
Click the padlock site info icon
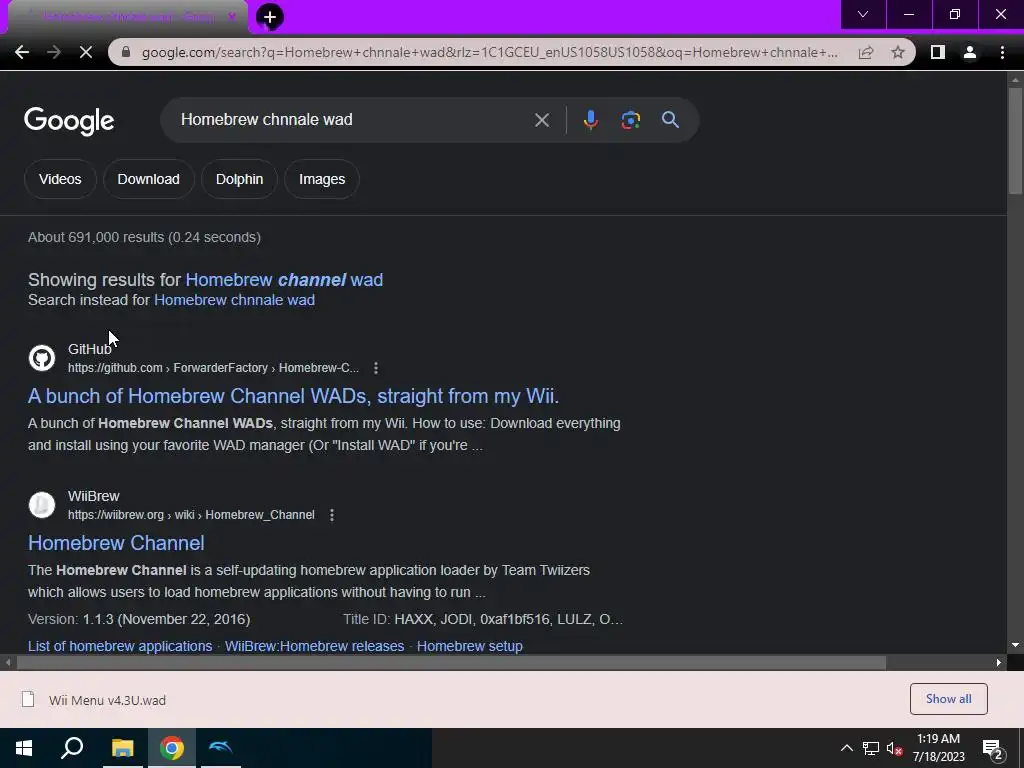(126, 52)
